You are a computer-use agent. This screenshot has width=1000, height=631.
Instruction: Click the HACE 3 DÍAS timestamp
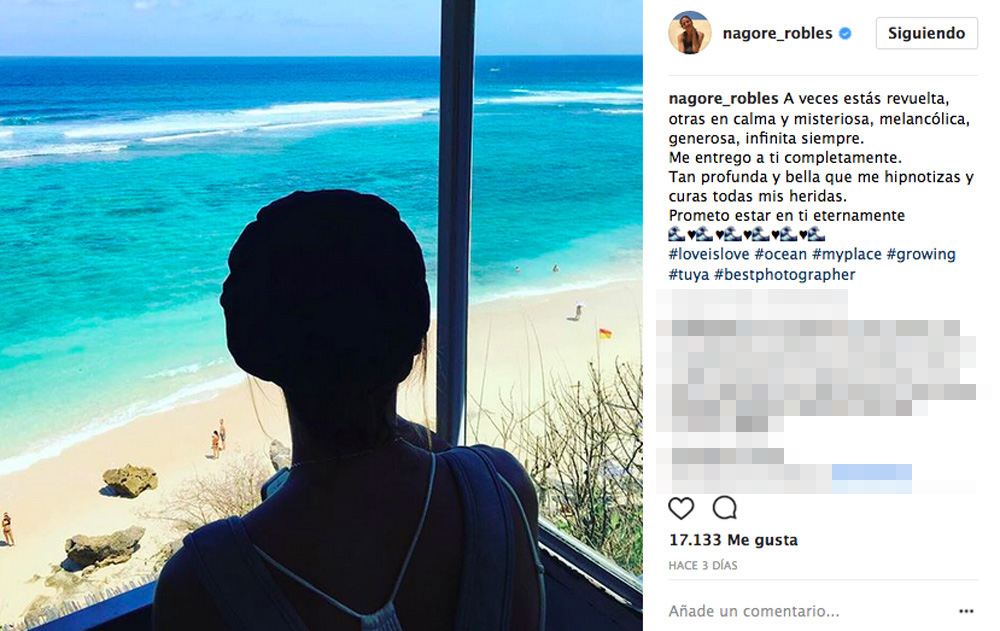703,565
